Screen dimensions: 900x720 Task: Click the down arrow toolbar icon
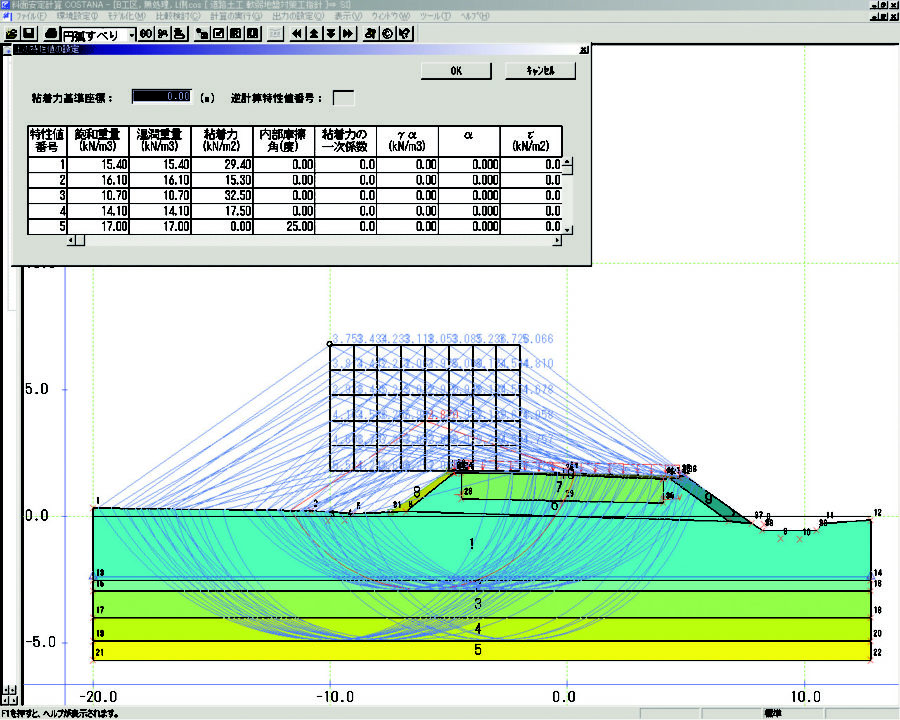click(331, 34)
